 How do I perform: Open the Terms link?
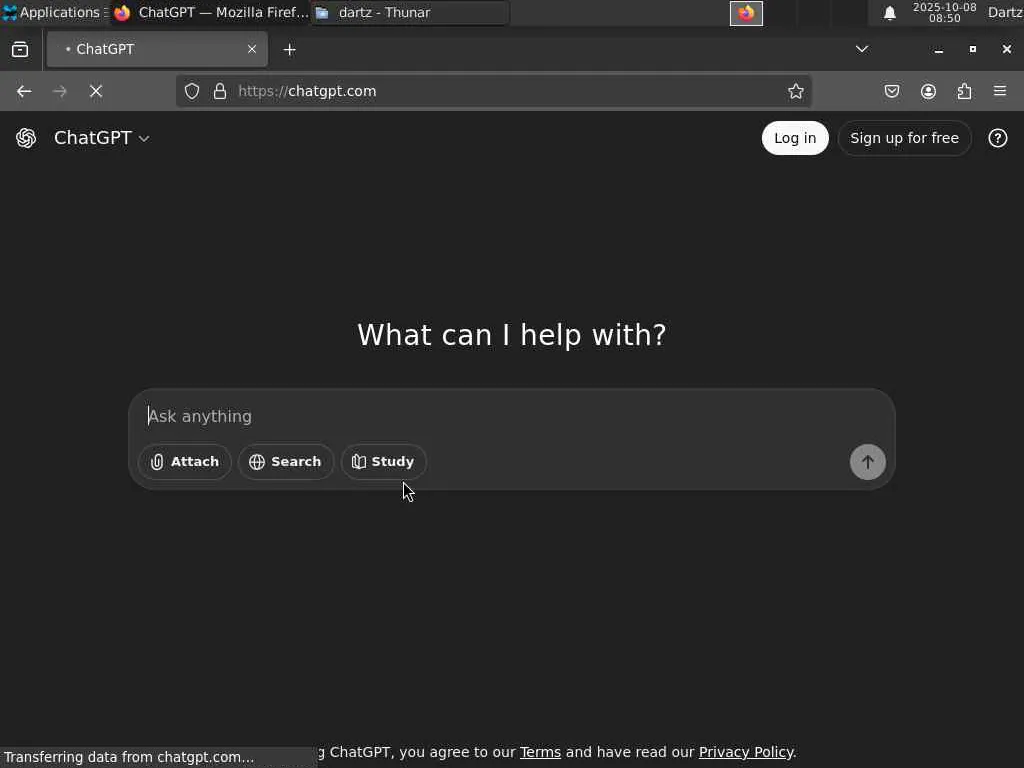point(540,752)
